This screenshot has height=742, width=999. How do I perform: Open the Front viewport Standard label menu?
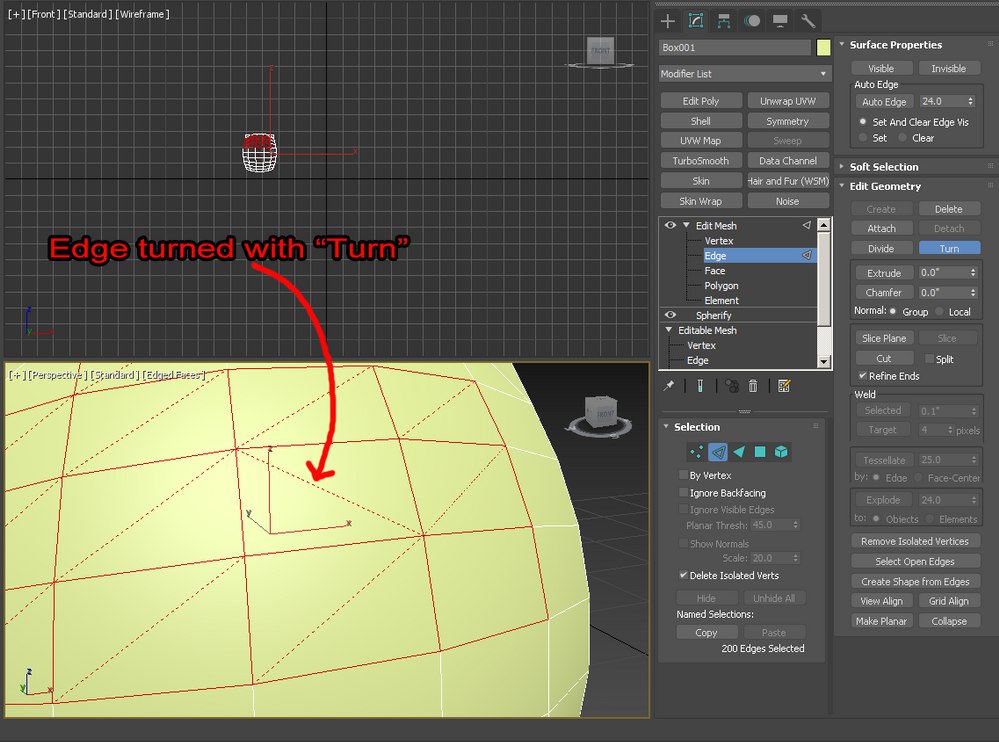click(87, 14)
